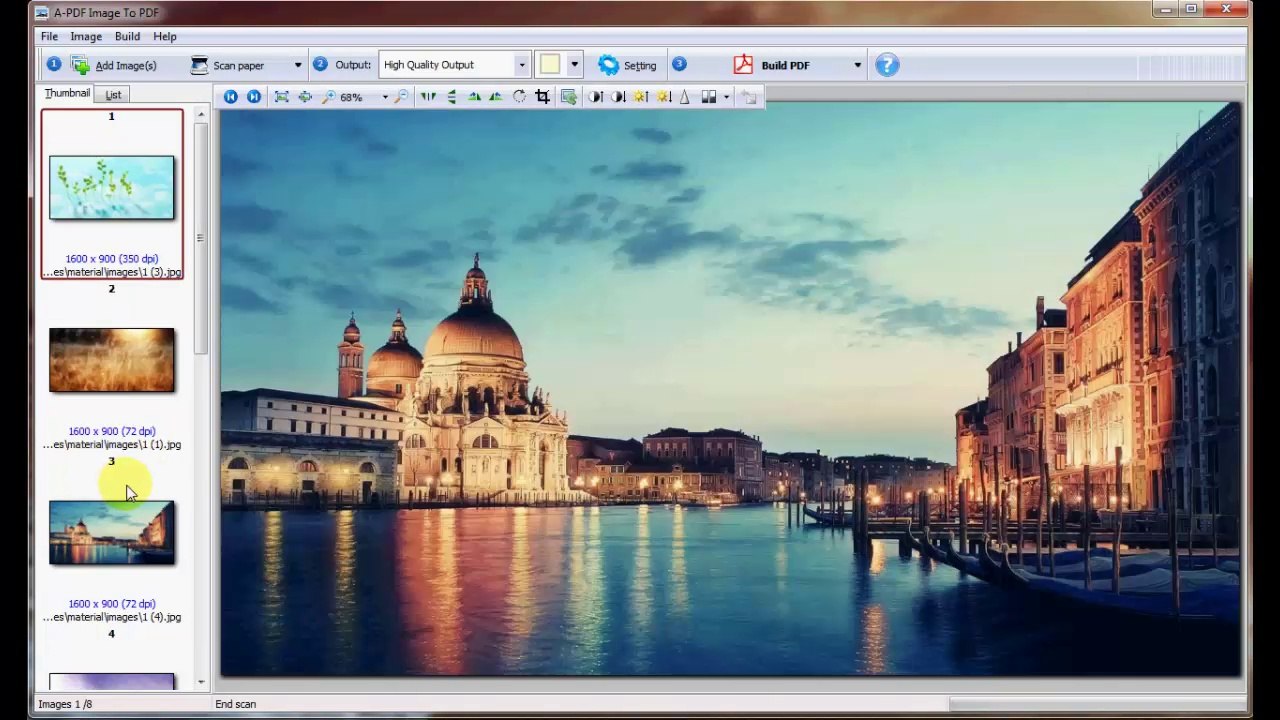
Task: Rotate the image right
Action: [x=496, y=97]
